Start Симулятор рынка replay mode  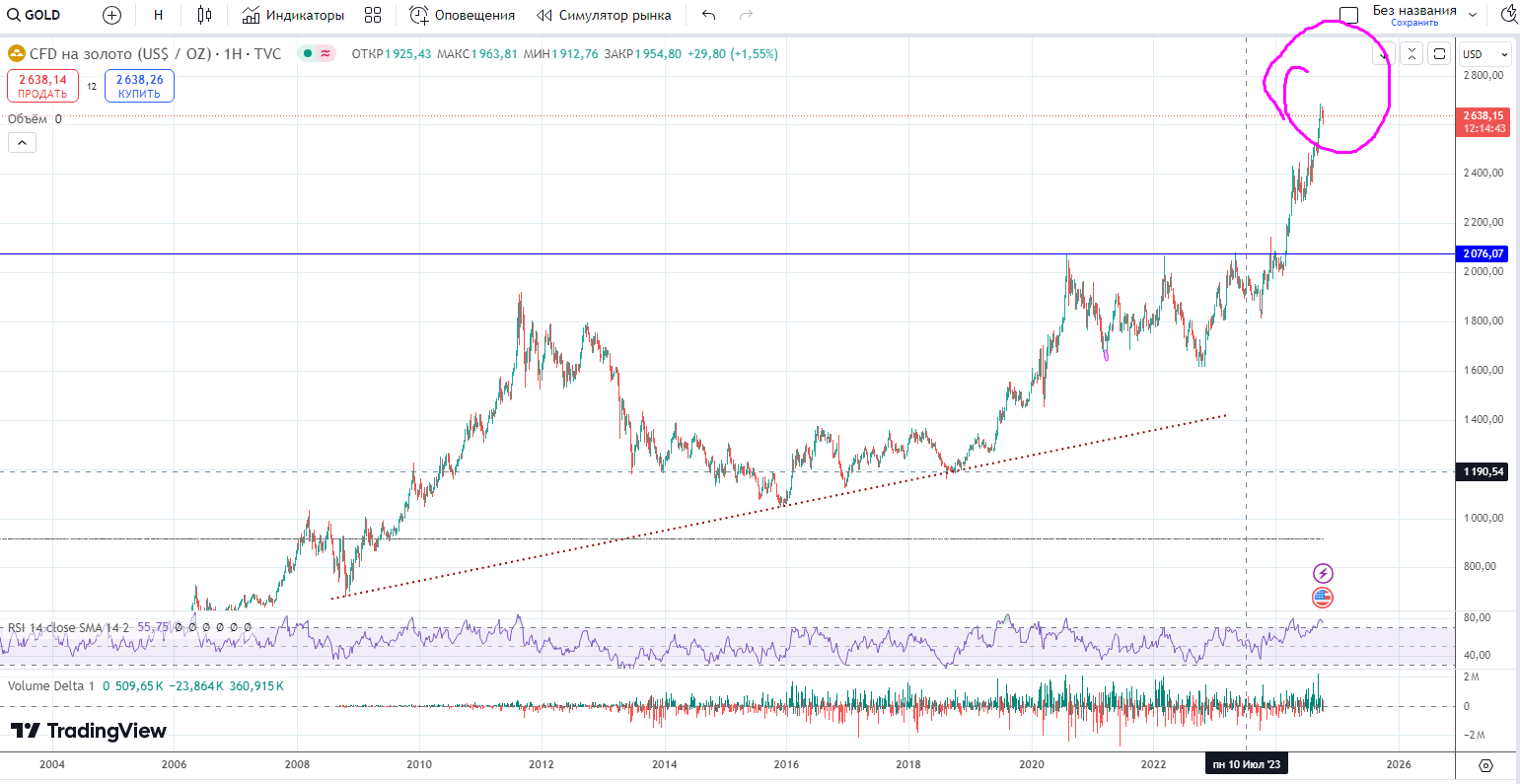(x=604, y=15)
